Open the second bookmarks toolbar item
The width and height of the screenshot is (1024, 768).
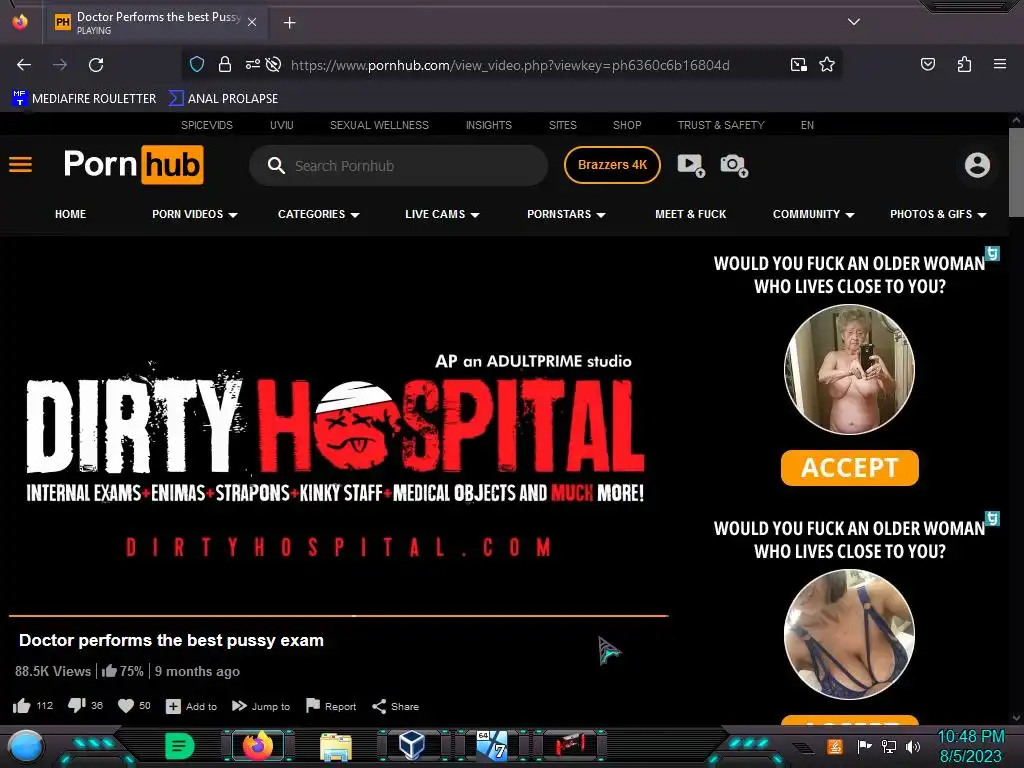[x=223, y=99]
